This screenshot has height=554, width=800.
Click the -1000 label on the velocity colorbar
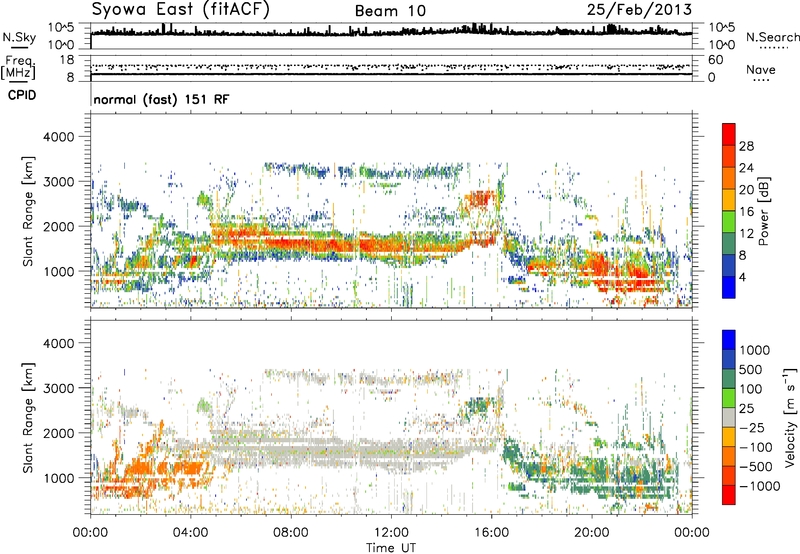tap(760, 486)
